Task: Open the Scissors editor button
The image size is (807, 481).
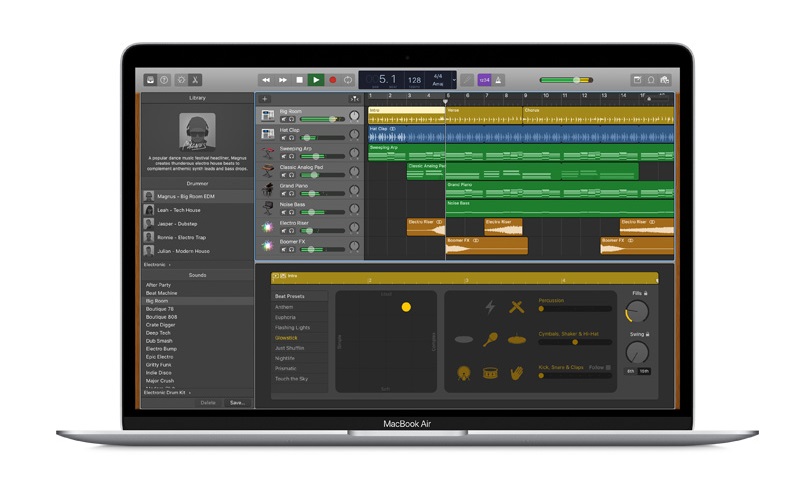Action: 196,79
